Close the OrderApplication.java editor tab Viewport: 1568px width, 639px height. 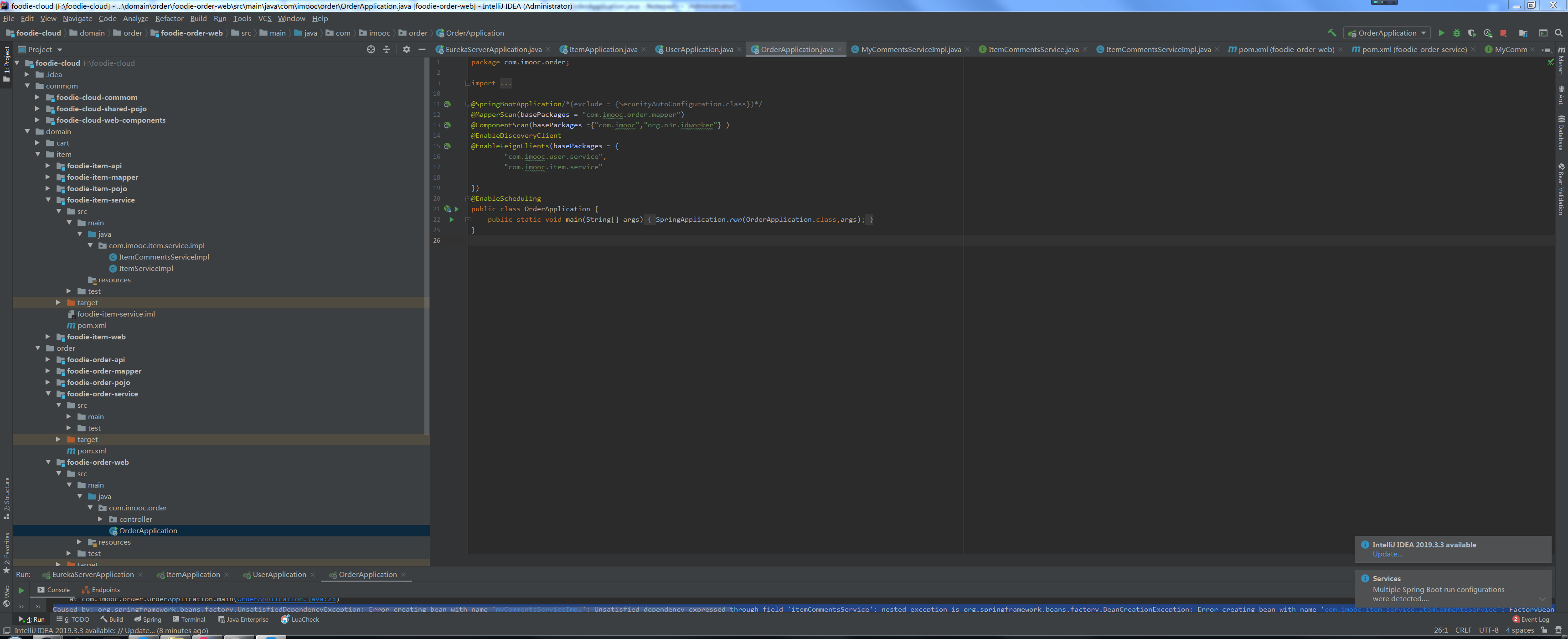[840, 49]
